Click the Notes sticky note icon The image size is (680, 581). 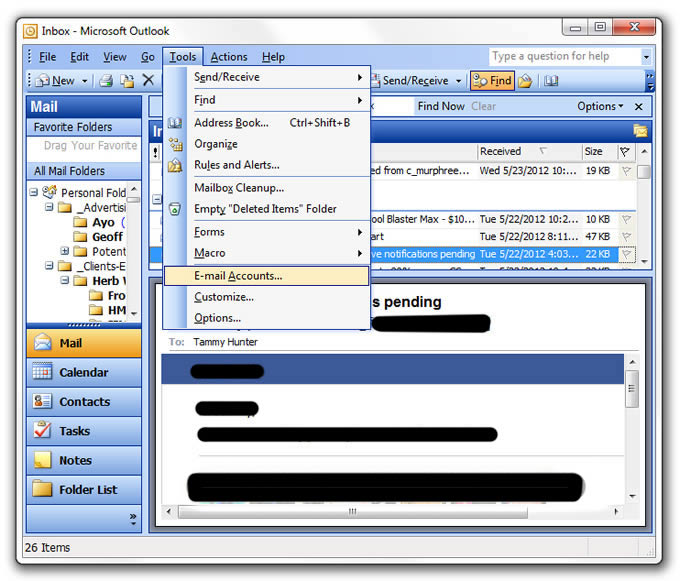pyautogui.click(x=42, y=460)
